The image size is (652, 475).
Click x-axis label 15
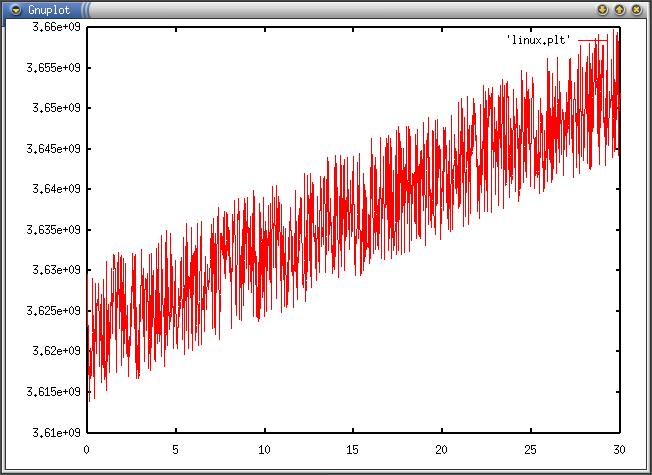pyautogui.click(x=353, y=450)
